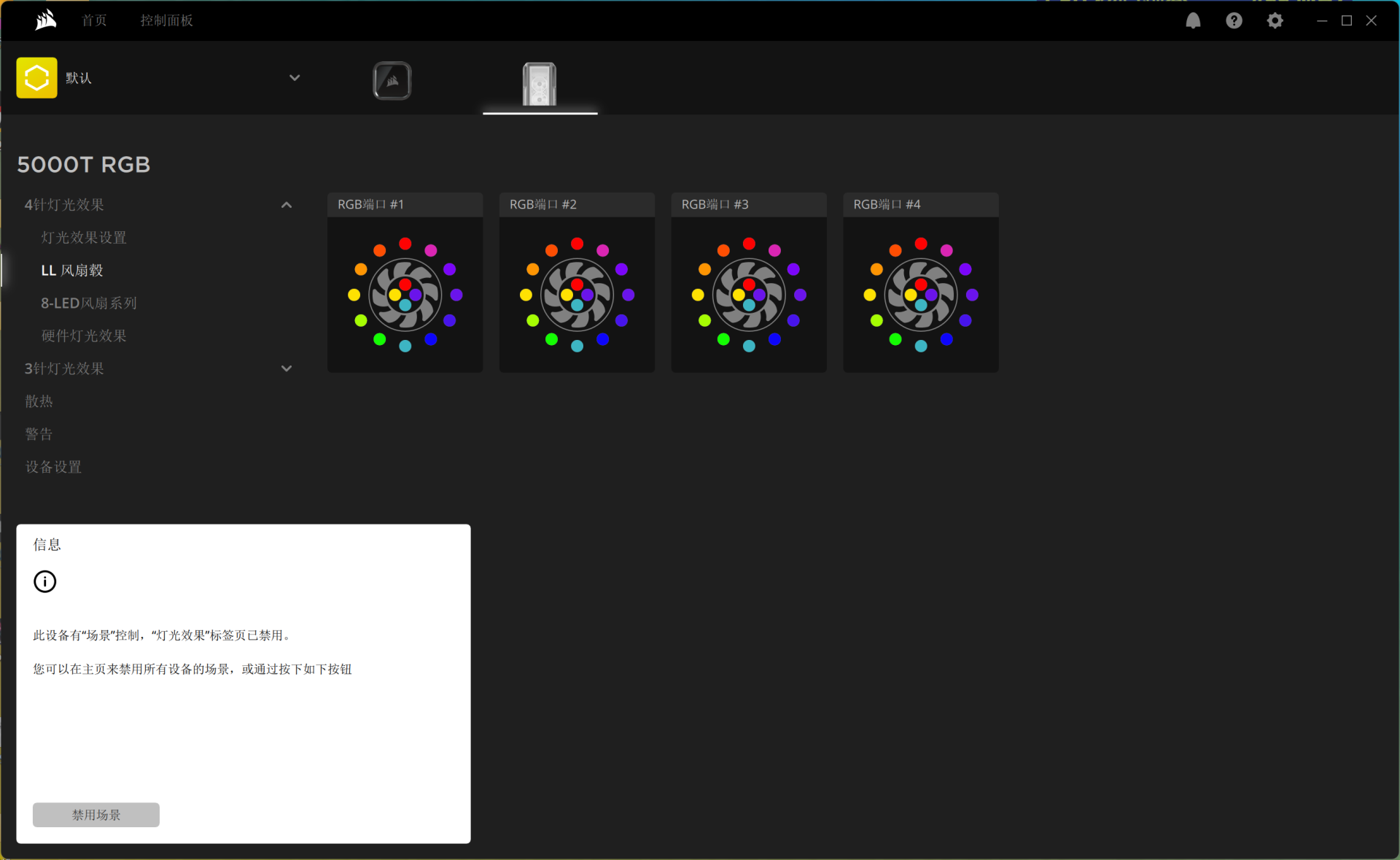This screenshot has height=860, width=1400.
Task: Open the default profile dropdown arrow
Action: (295, 77)
